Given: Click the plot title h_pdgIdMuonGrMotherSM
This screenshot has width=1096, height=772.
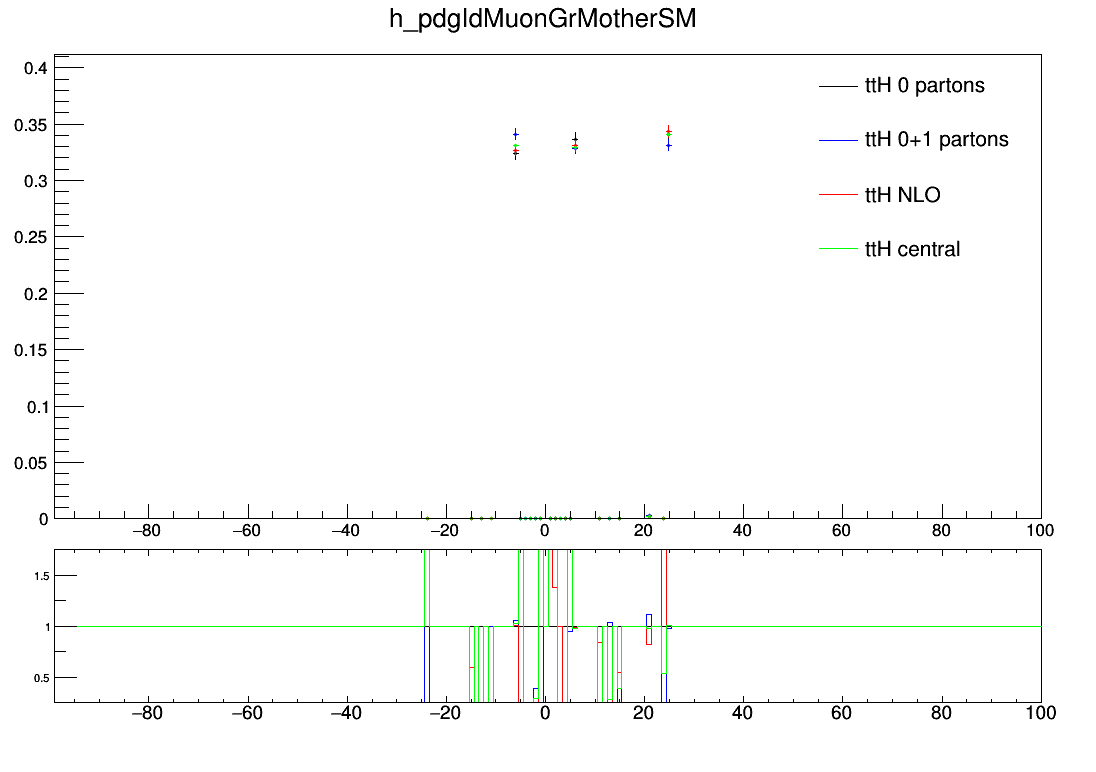Looking at the screenshot, I should [542, 19].
